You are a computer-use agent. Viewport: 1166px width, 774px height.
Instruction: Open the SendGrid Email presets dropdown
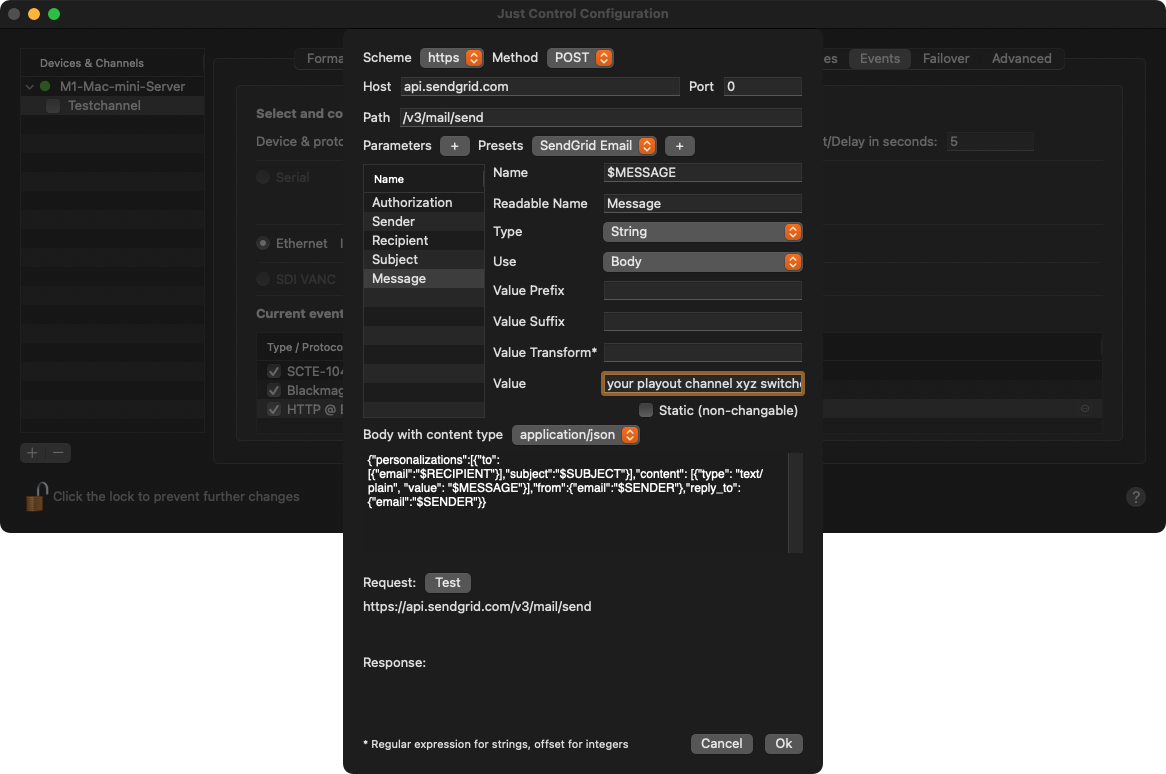(594, 146)
